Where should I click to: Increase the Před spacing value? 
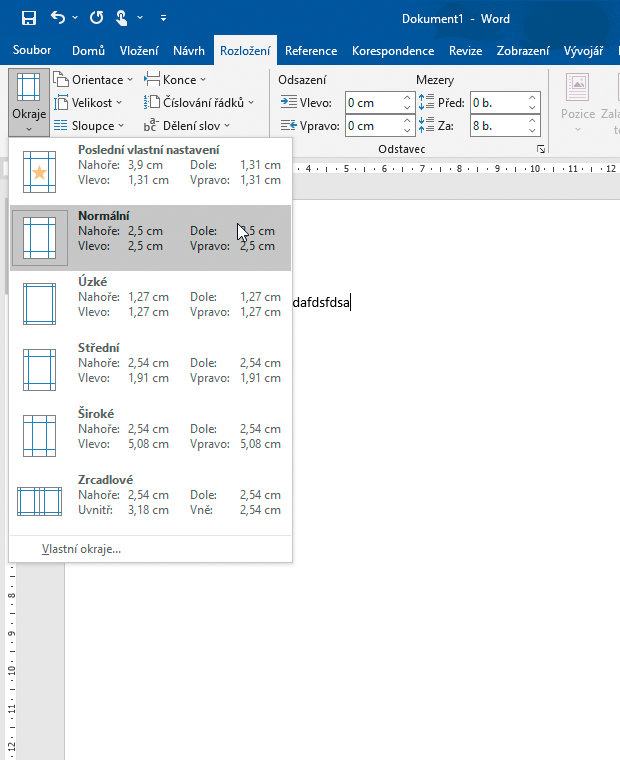tap(533, 97)
